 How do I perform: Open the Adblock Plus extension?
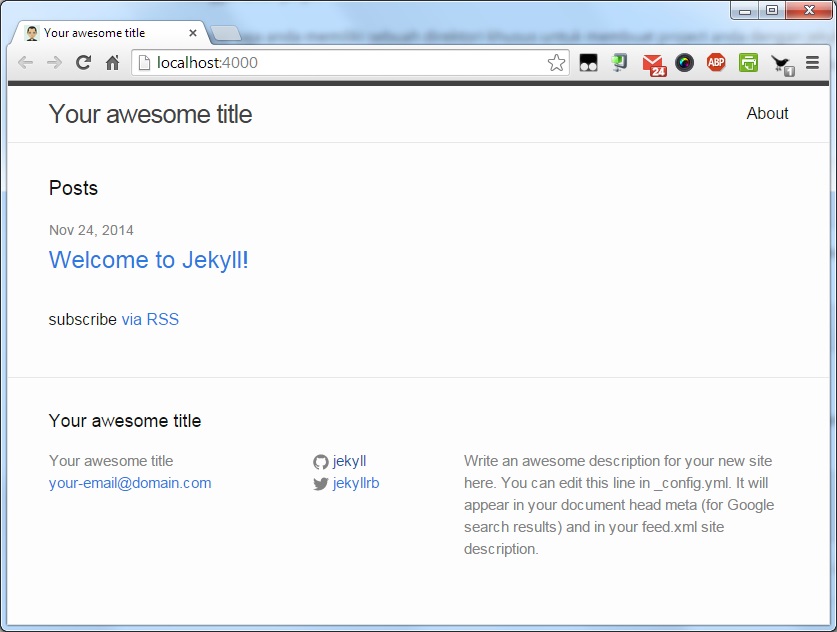(x=716, y=63)
